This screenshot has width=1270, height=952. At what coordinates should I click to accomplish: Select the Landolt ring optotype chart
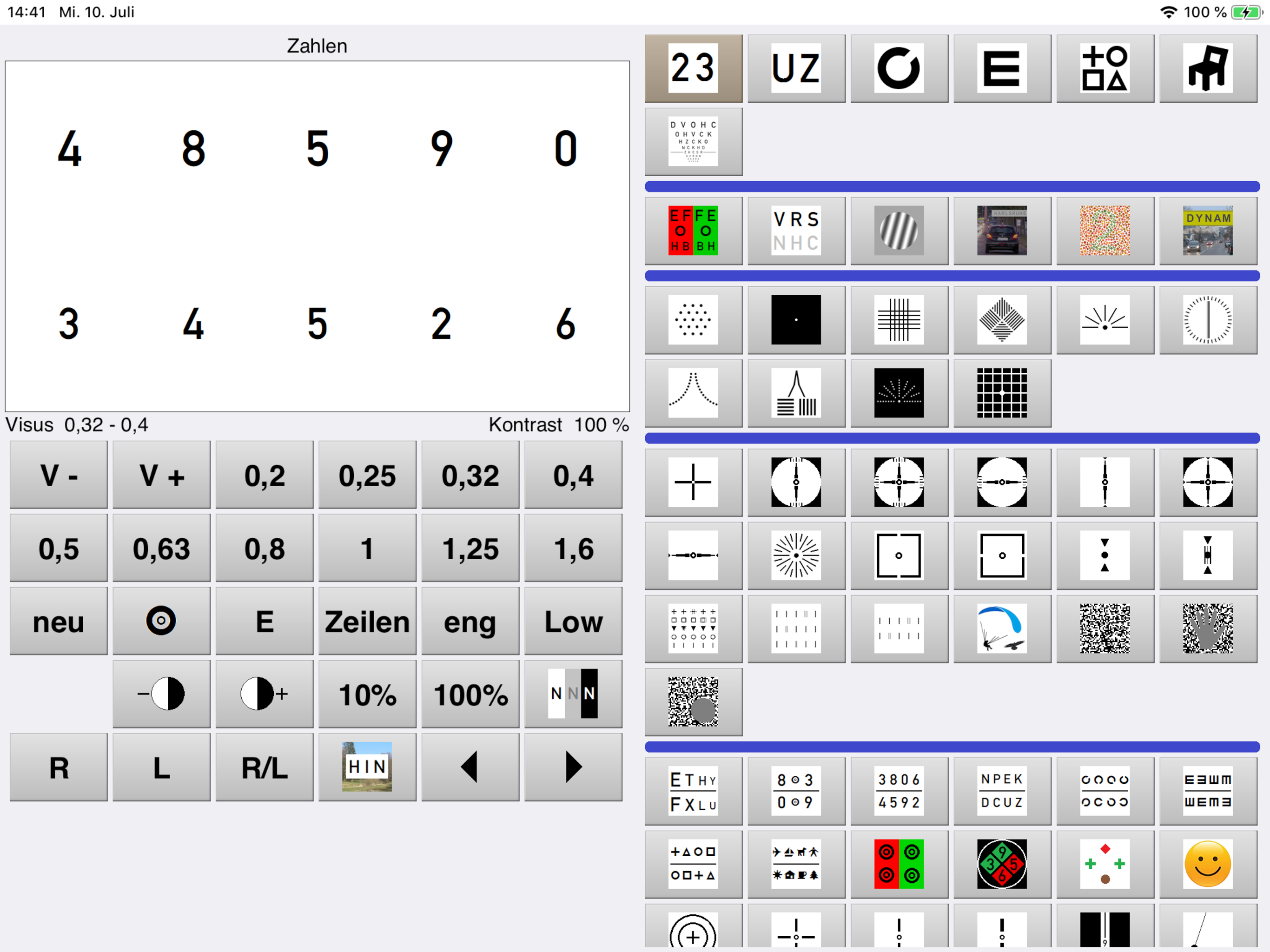tap(899, 68)
